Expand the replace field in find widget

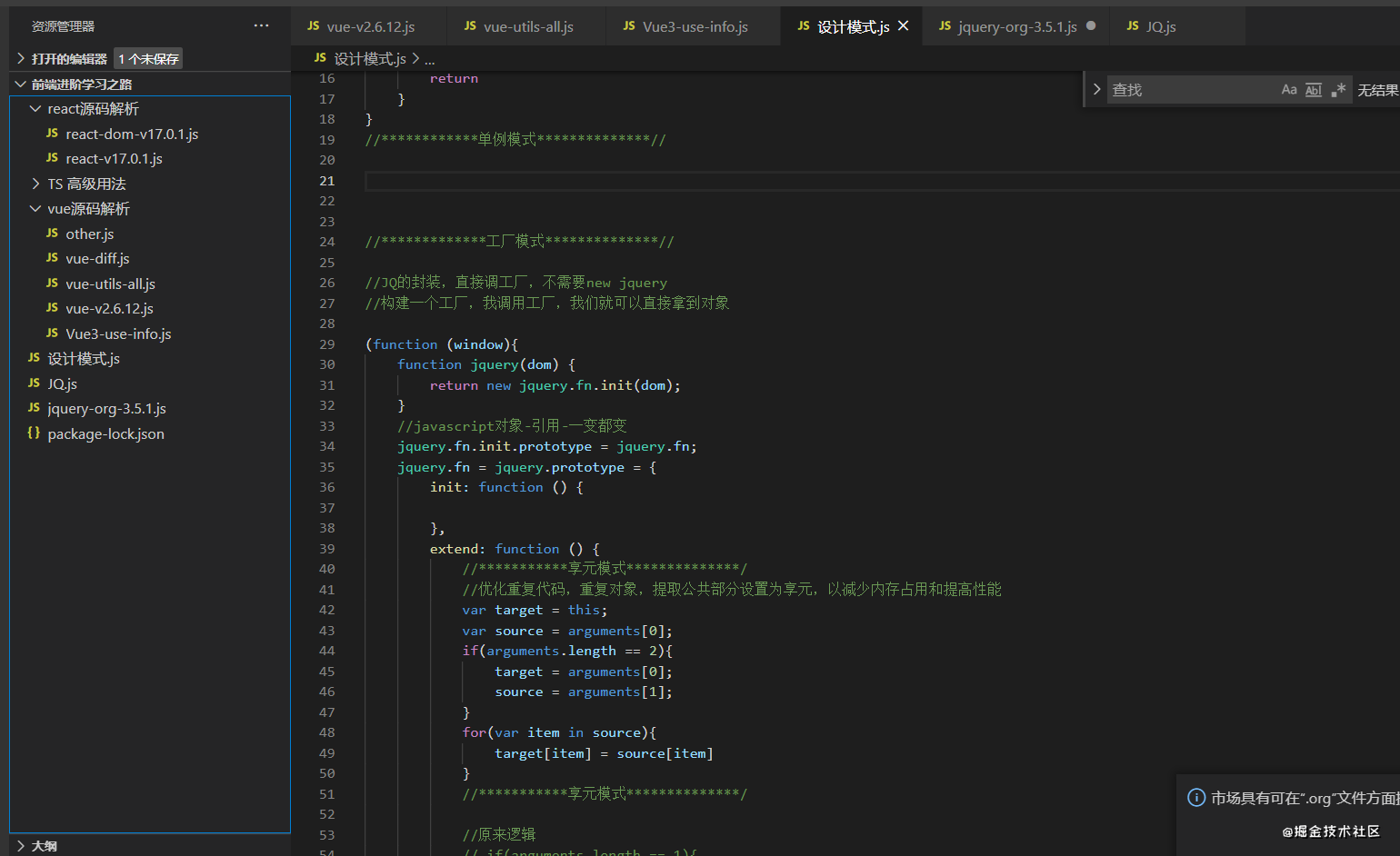click(1097, 89)
